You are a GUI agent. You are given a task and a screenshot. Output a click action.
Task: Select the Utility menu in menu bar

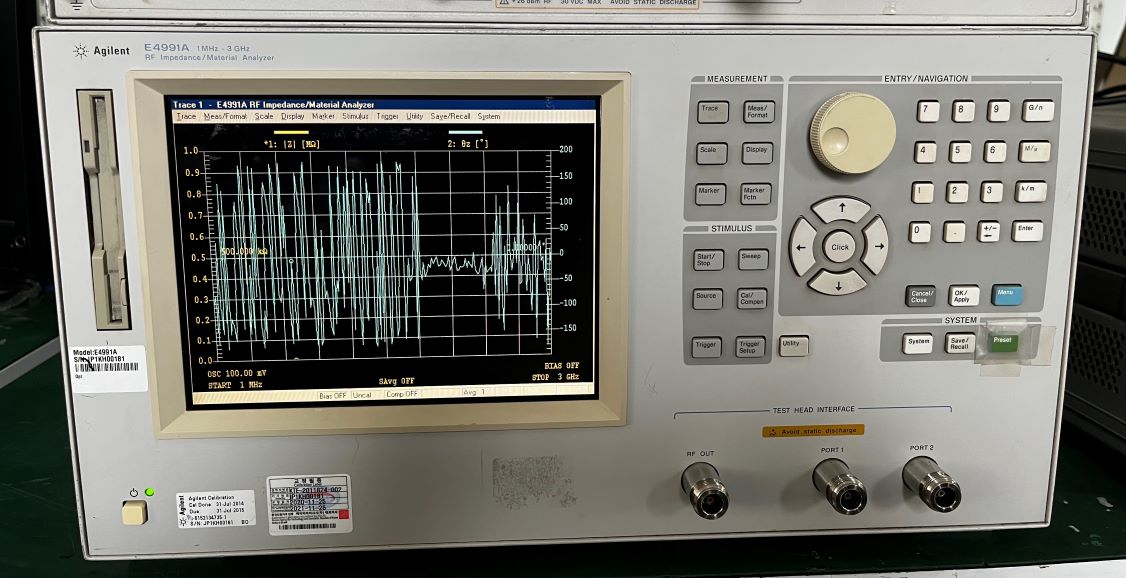(414, 116)
